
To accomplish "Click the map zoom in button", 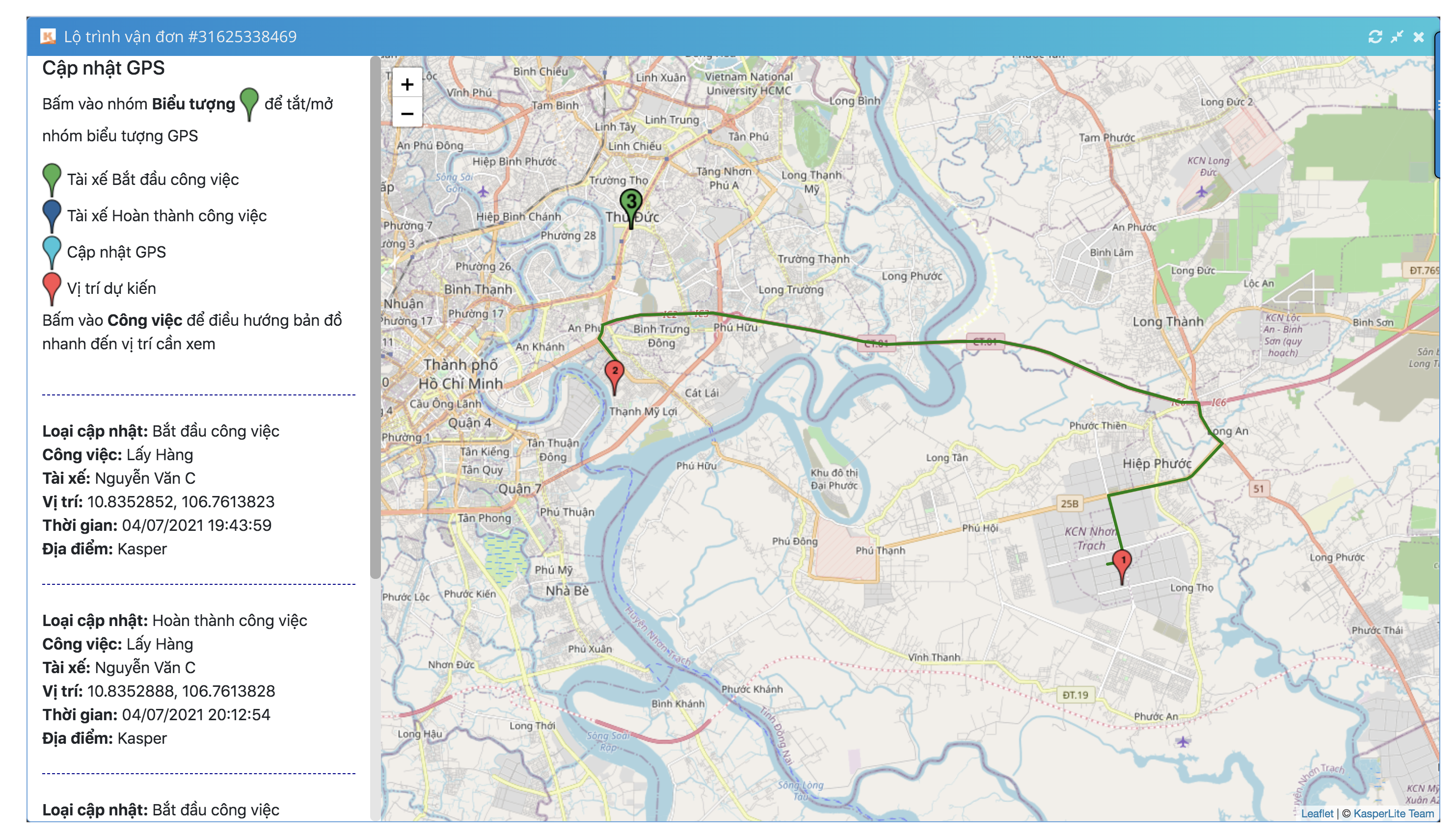I will pos(406,84).
